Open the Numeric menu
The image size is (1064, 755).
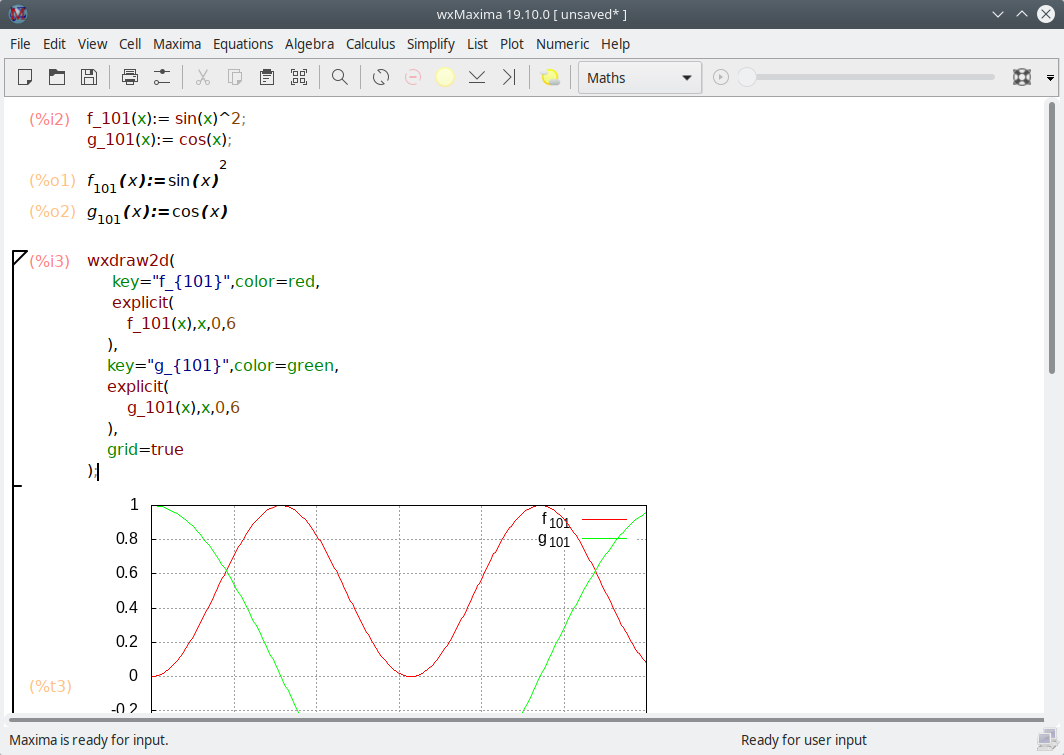pos(563,44)
